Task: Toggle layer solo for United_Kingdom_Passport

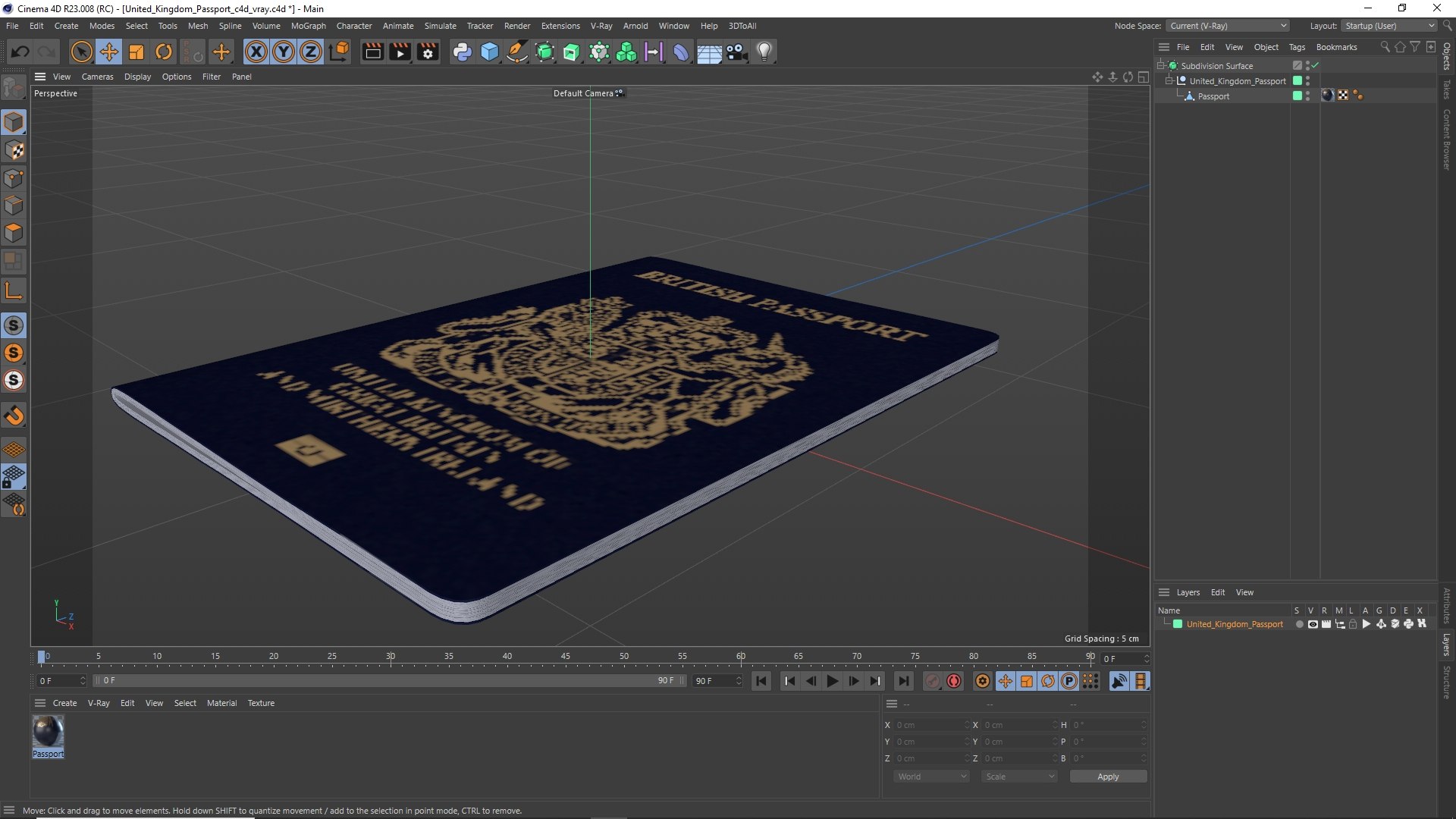Action: (x=1299, y=624)
